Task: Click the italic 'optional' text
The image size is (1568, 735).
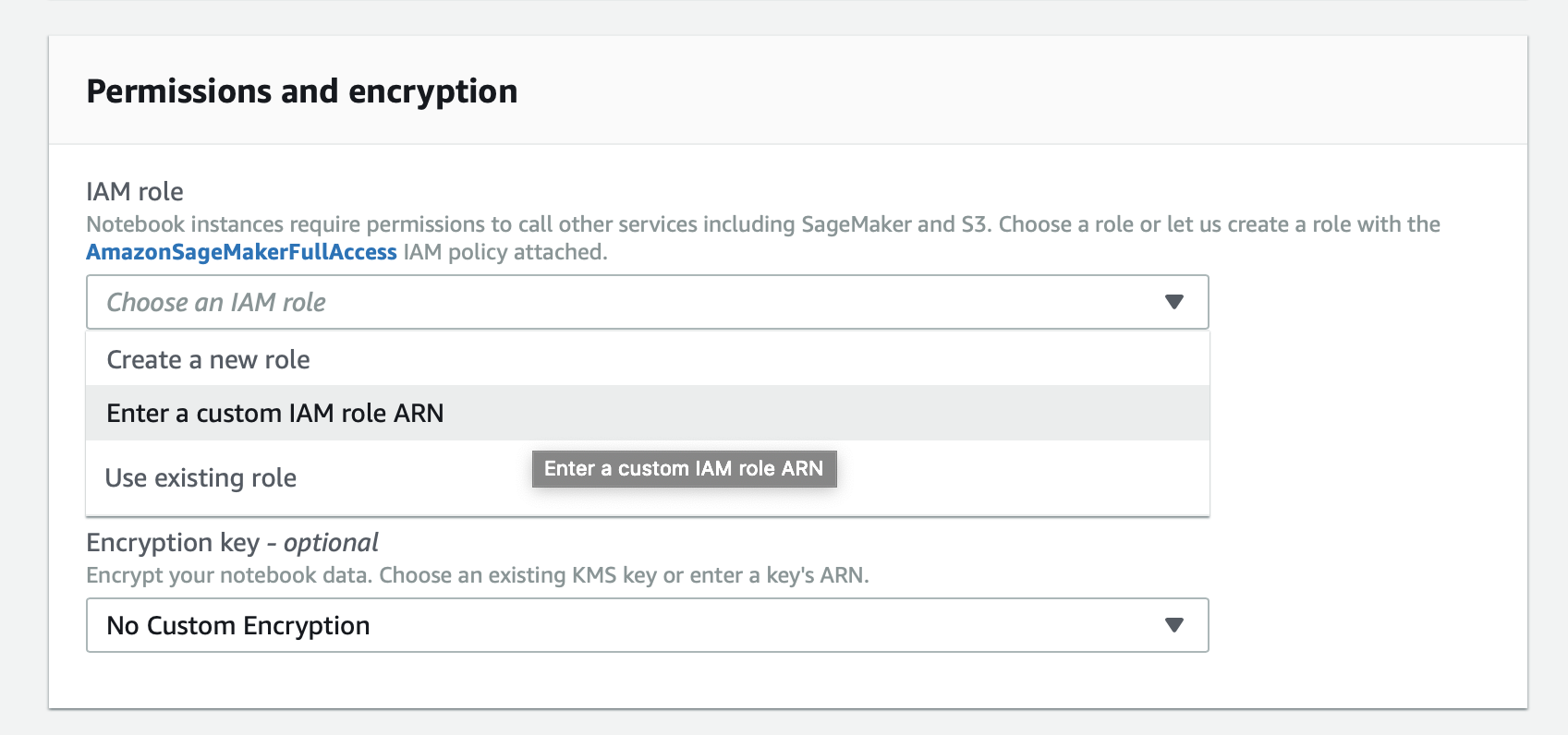Action: [331, 542]
